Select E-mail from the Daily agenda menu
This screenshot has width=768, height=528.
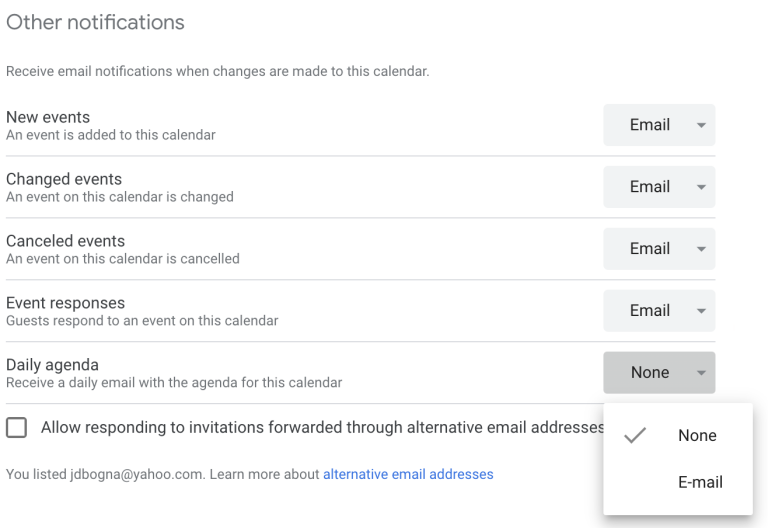pyautogui.click(x=700, y=482)
